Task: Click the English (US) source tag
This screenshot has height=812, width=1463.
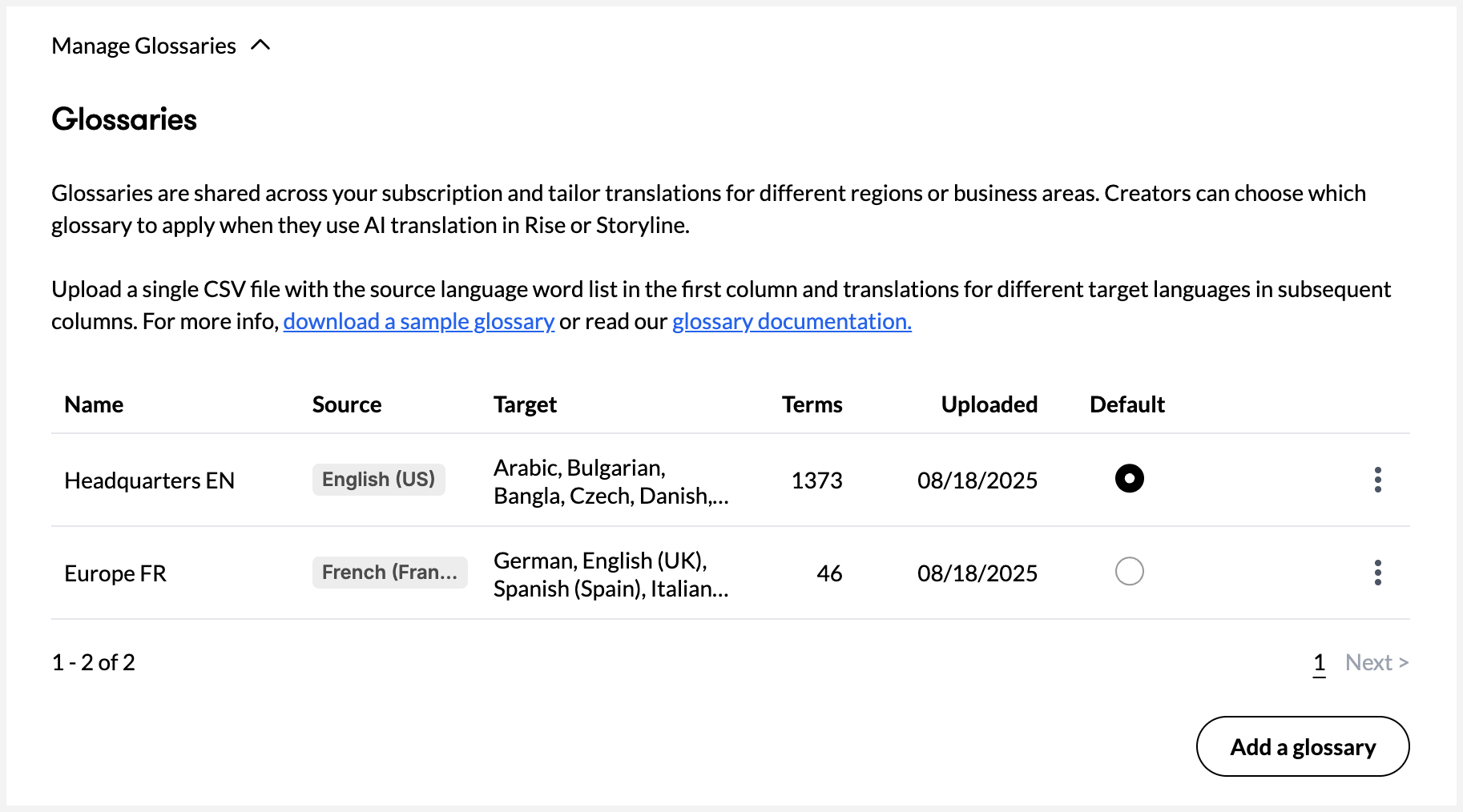Action: click(378, 480)
